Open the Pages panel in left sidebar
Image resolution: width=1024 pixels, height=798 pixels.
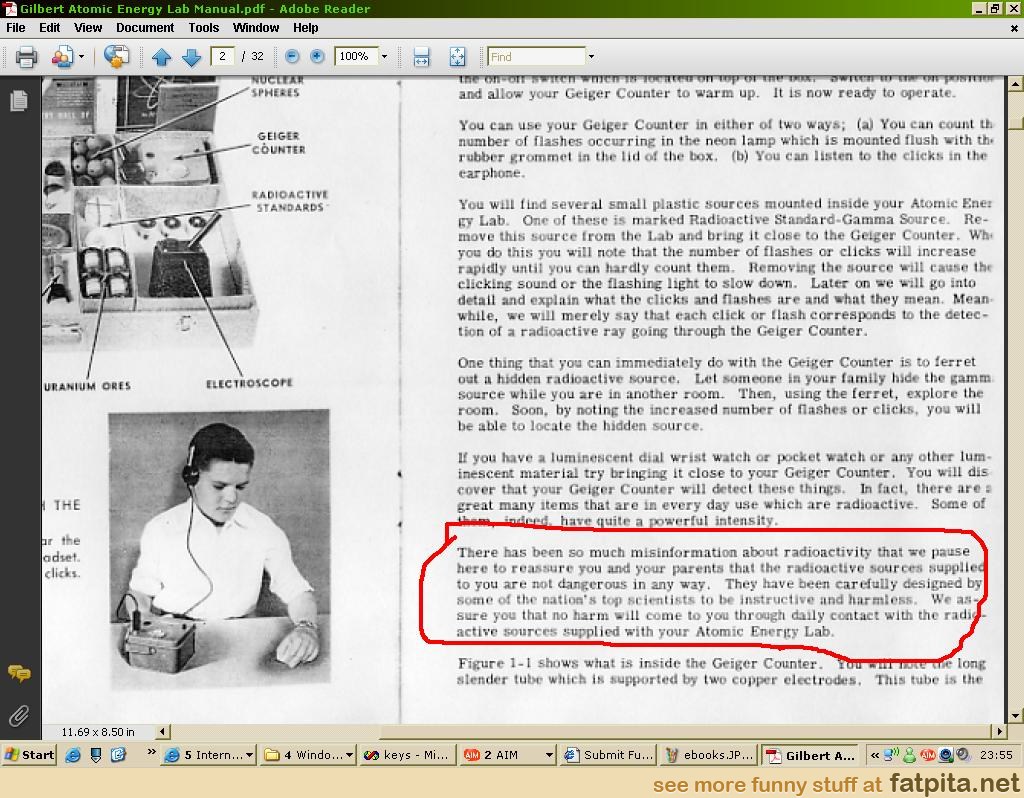pos(19,101)
